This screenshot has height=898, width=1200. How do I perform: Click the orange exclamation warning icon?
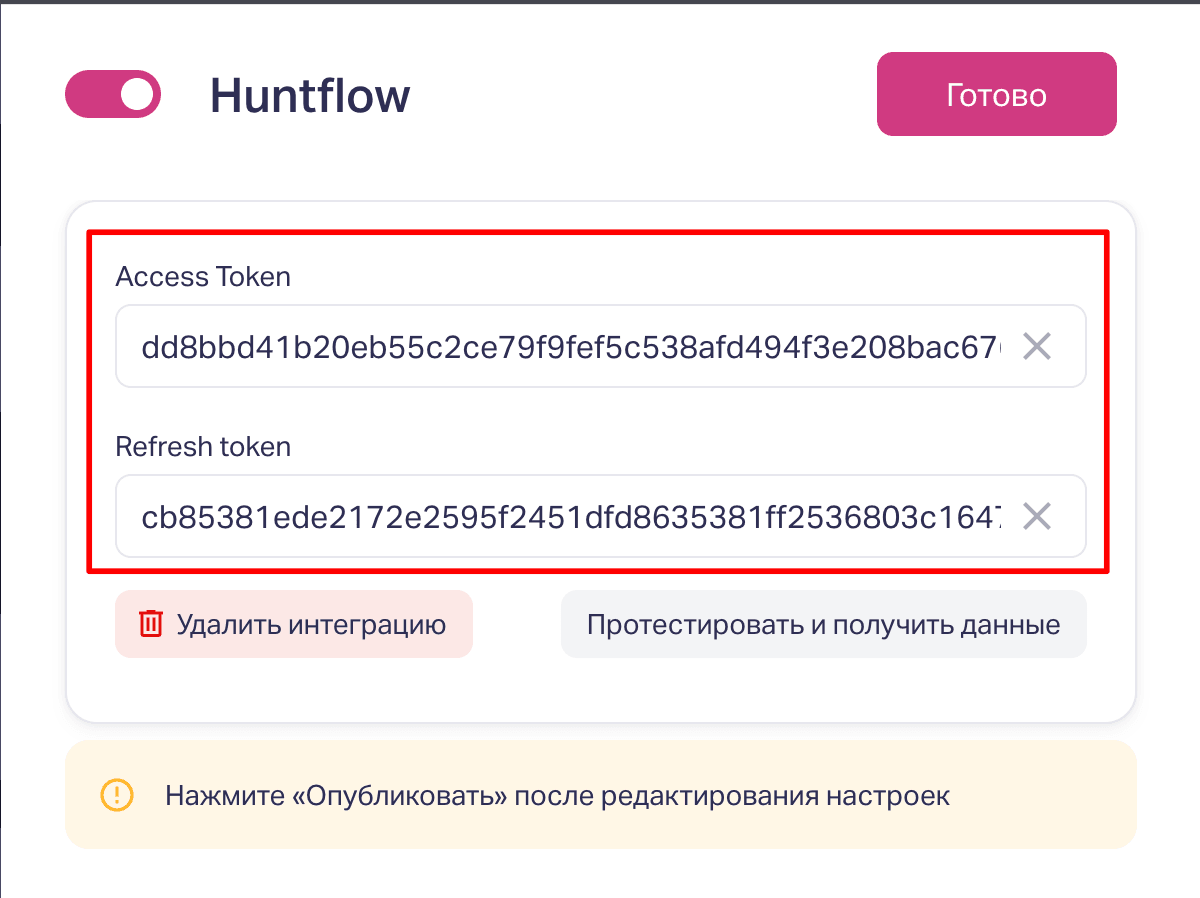pyautogui.click(x=117, y=796)
